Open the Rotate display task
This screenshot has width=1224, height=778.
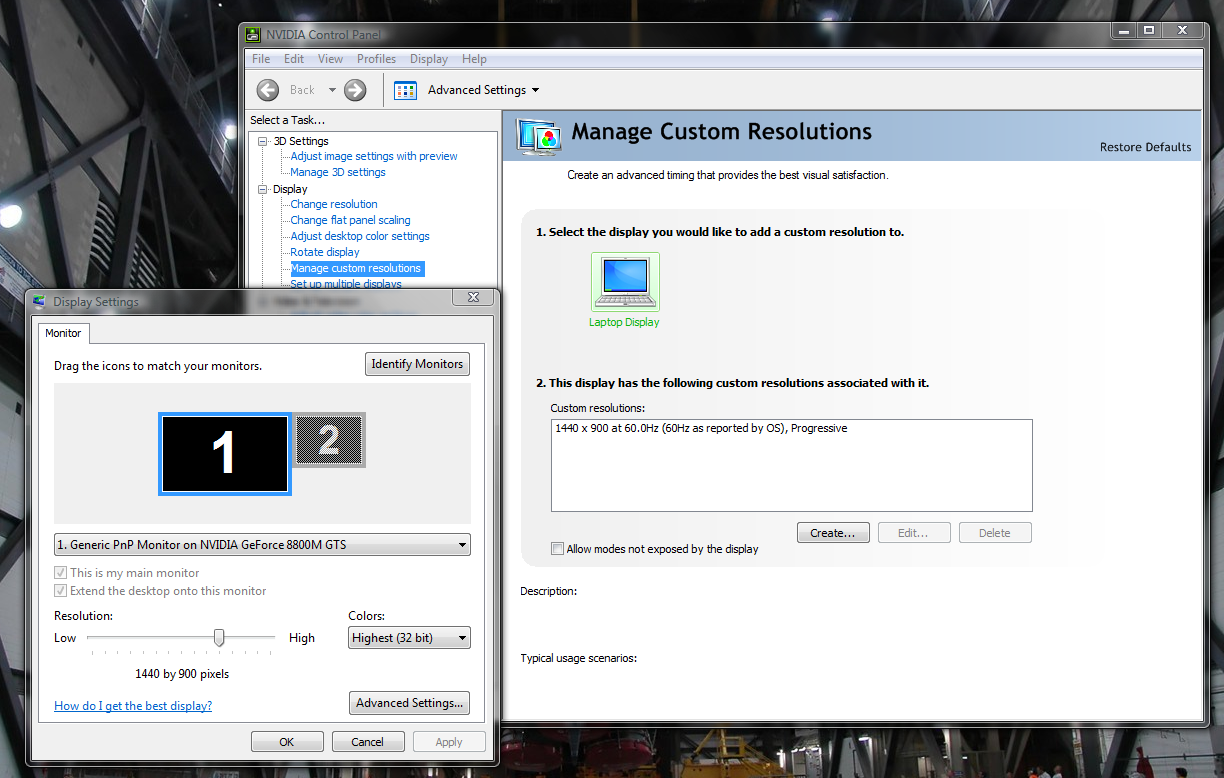(x=325, y=252)
